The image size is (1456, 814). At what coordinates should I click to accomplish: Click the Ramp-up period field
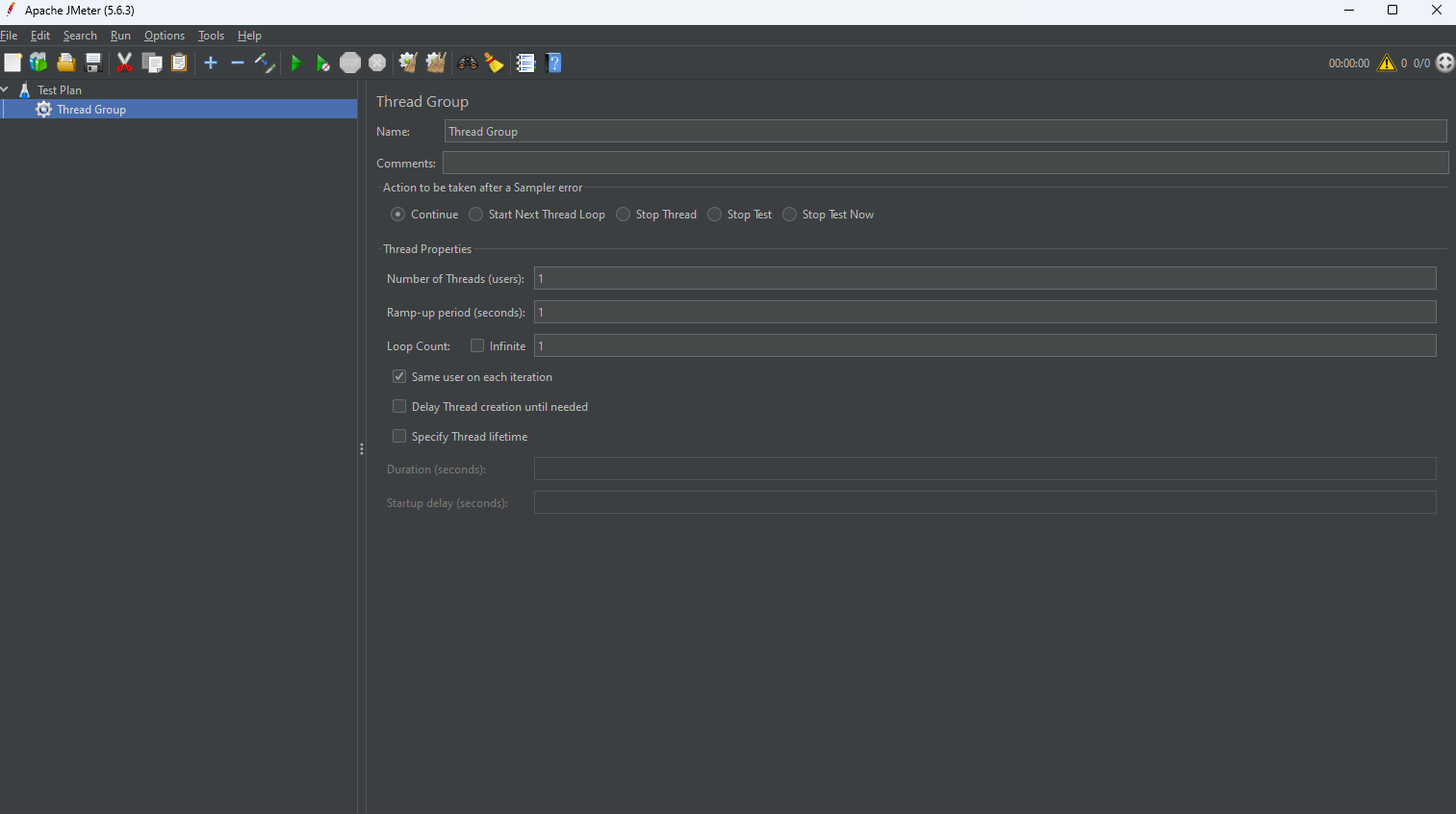pyautogui.click(x=984, y=312)
